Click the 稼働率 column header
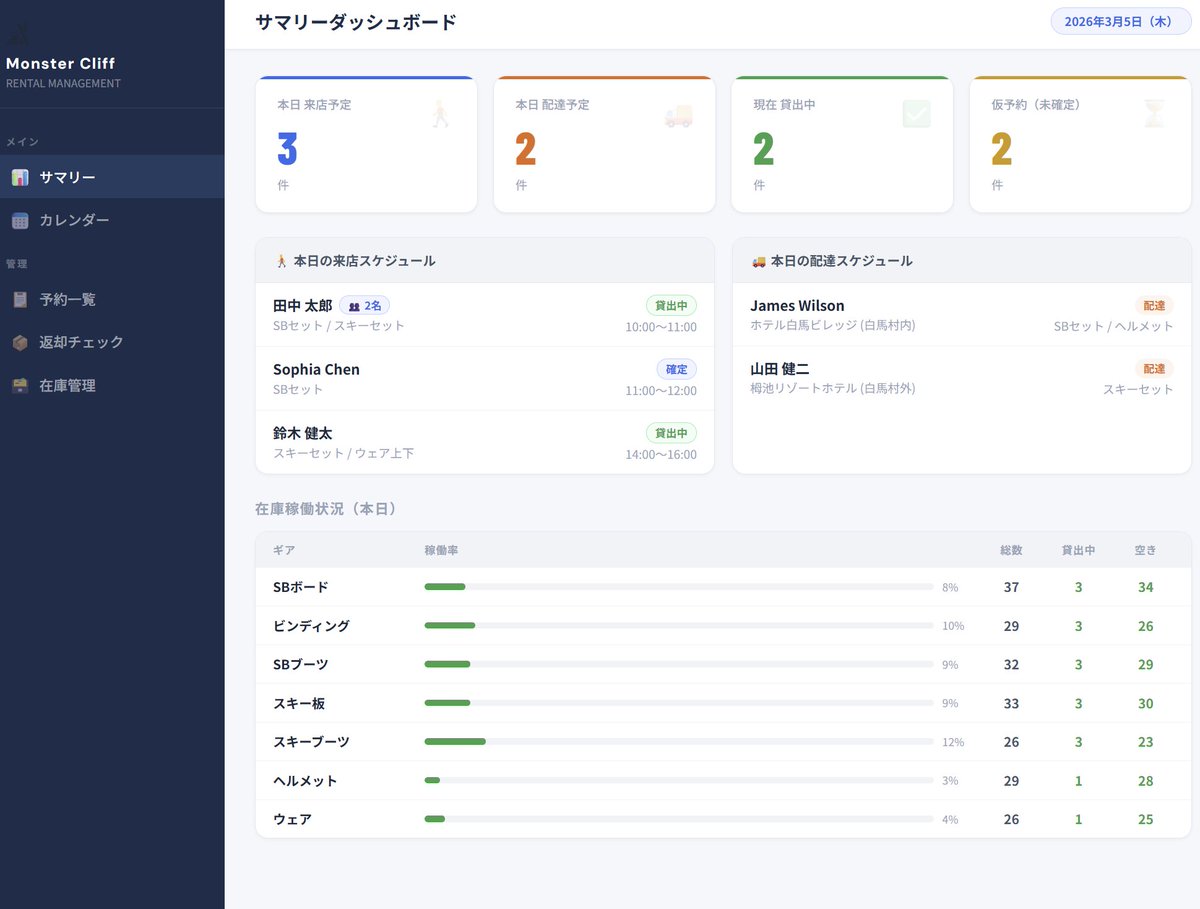 pos(441,550)
